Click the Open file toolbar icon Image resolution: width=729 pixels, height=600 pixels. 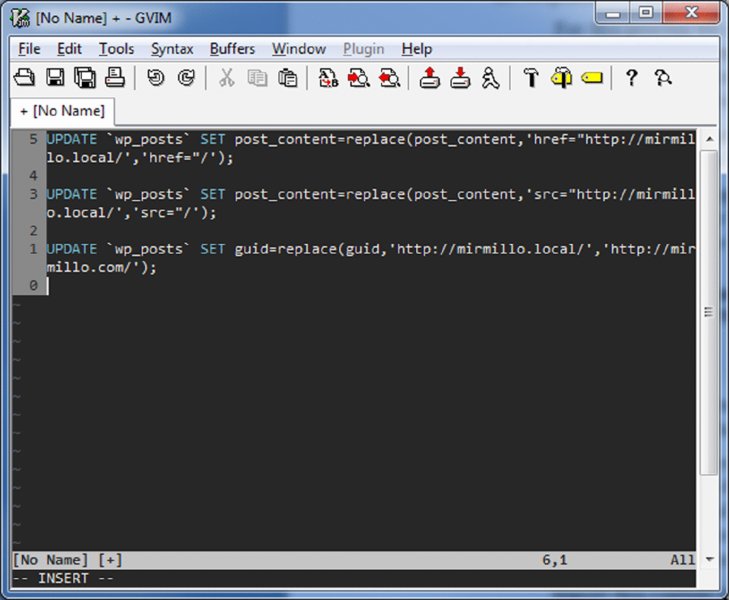[25, 78]
